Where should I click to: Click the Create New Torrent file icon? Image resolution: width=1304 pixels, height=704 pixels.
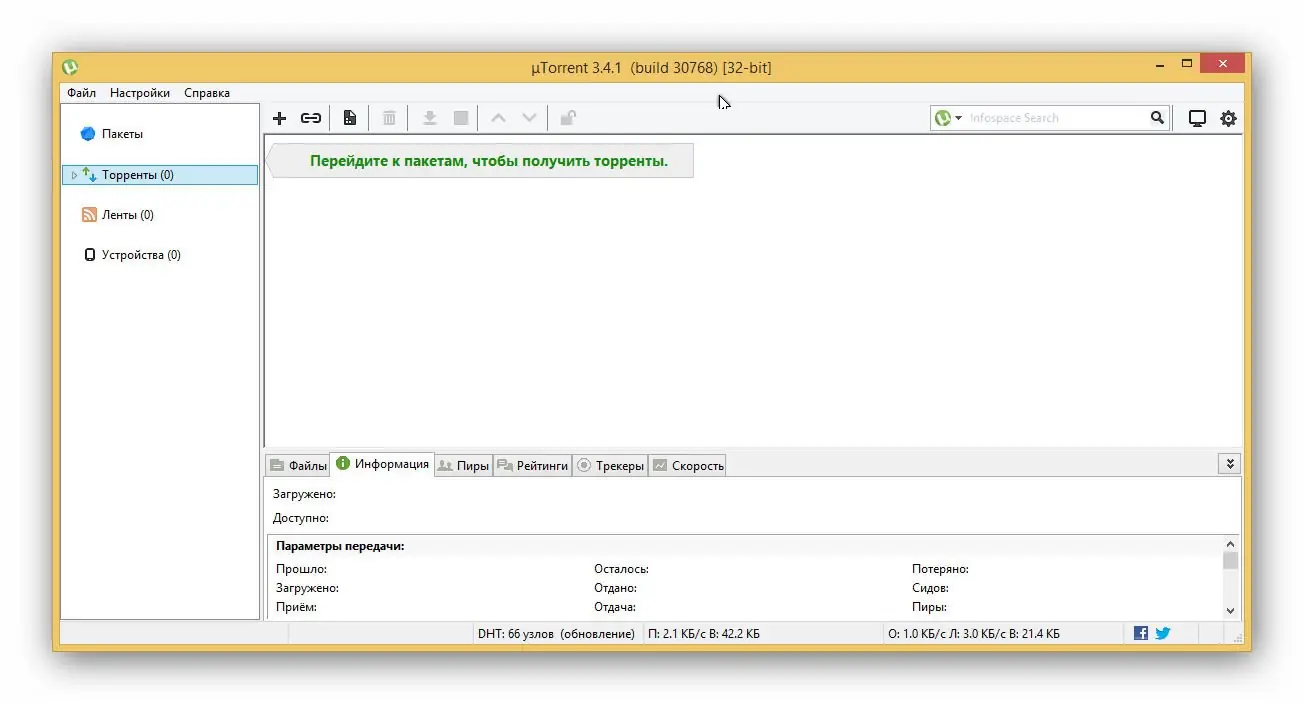click(x=349, y=118)
